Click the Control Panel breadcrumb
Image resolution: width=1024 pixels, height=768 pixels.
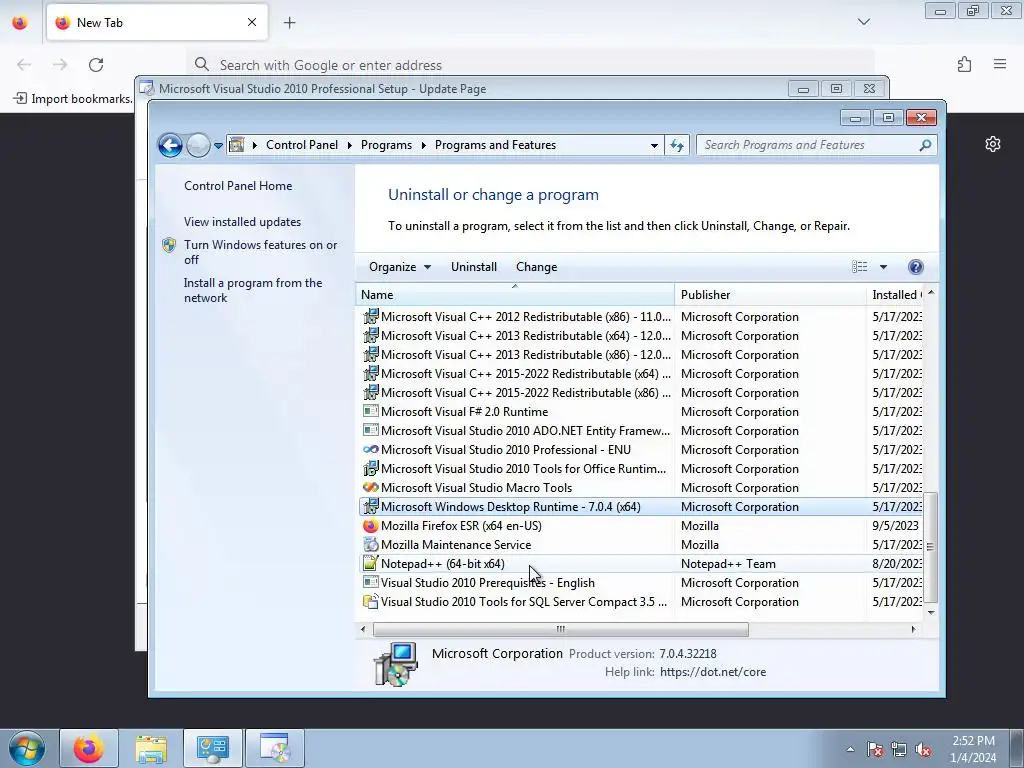pos(302,145)
